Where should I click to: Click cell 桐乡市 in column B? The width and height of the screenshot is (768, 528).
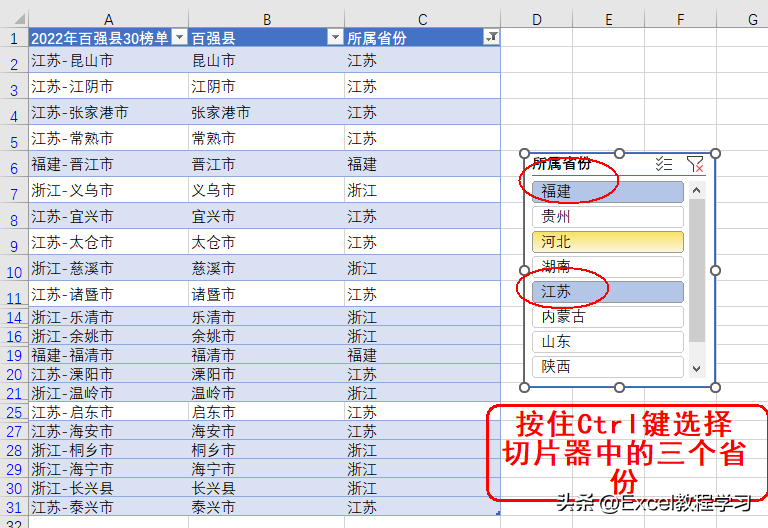(266, 450)
